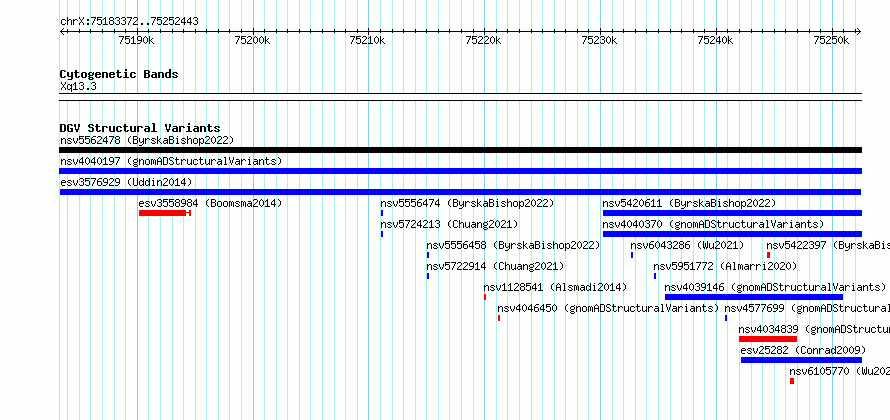The width and height of the screenshot is (890, 420).
Task: Click the small red nsv1128541 marker
Action: click(x=485, y=297)
